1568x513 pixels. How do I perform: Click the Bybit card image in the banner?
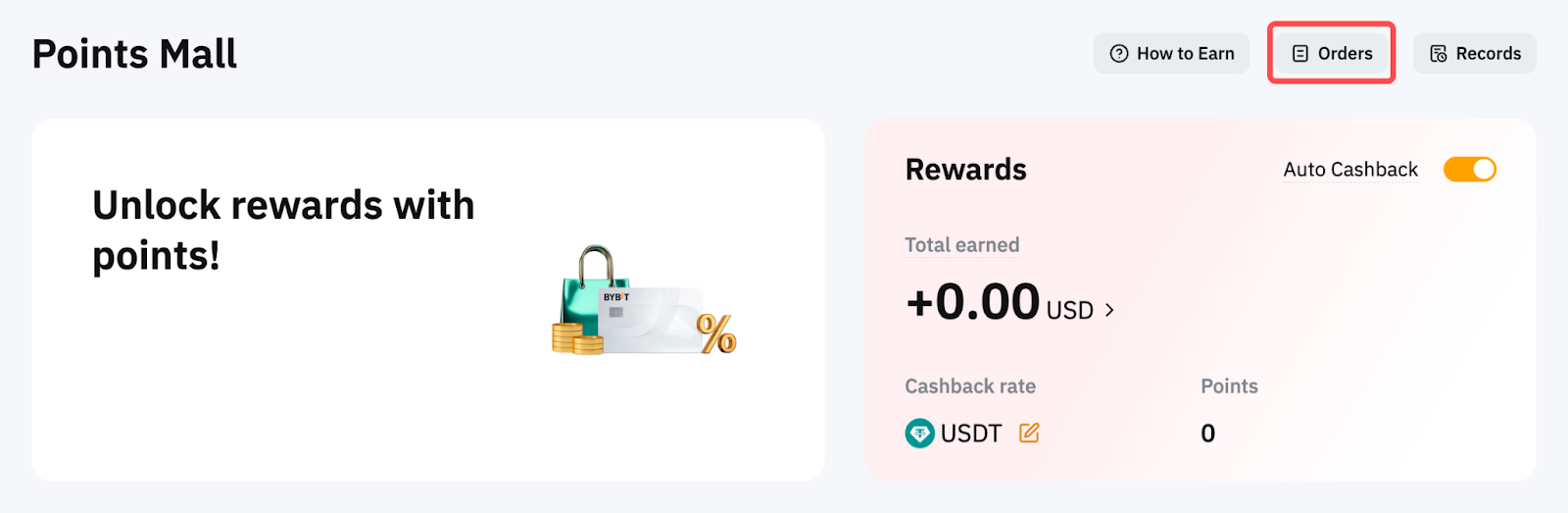(649, 320)
